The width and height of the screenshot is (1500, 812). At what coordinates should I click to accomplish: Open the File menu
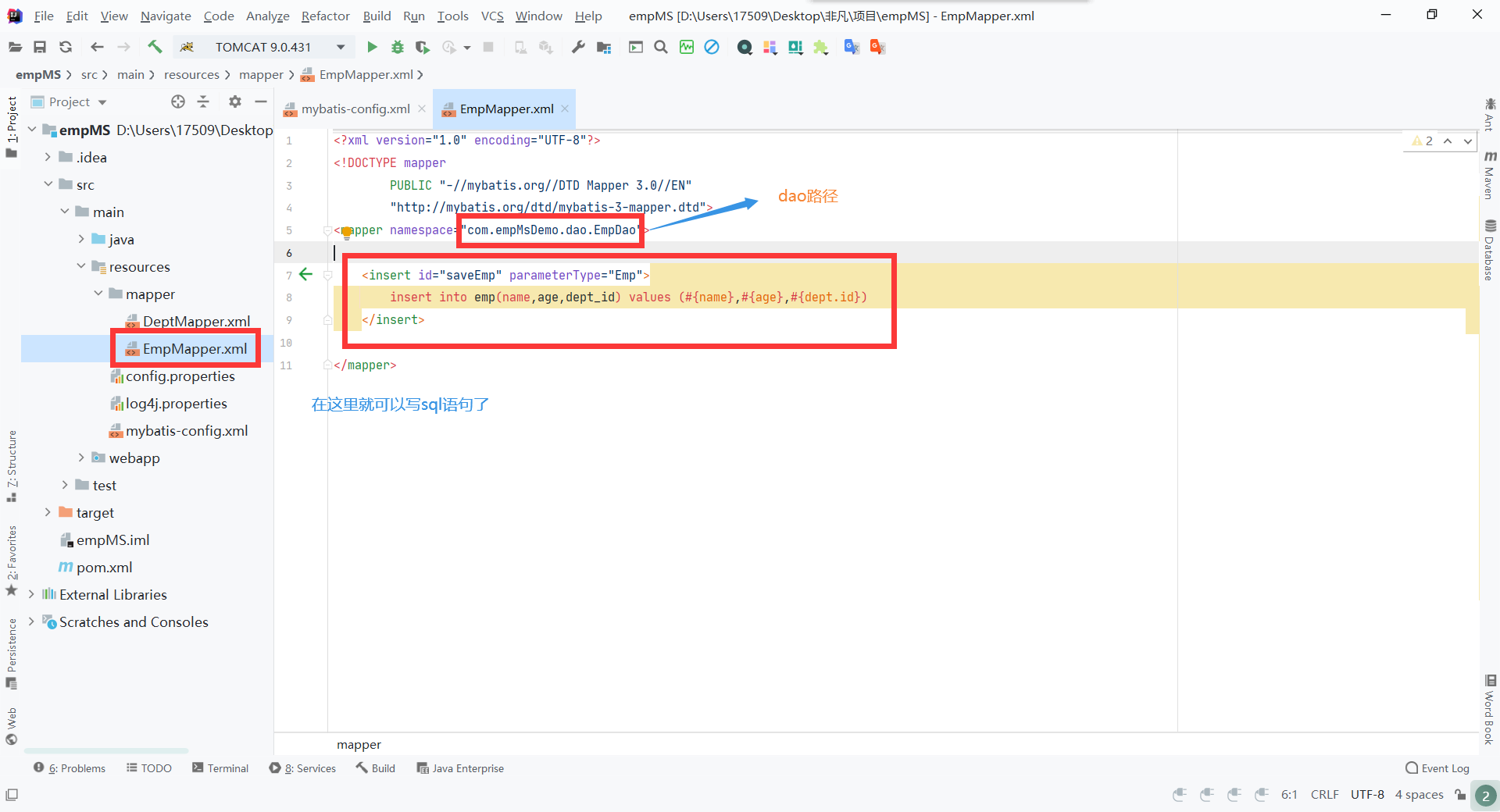(x=44, y=16)
